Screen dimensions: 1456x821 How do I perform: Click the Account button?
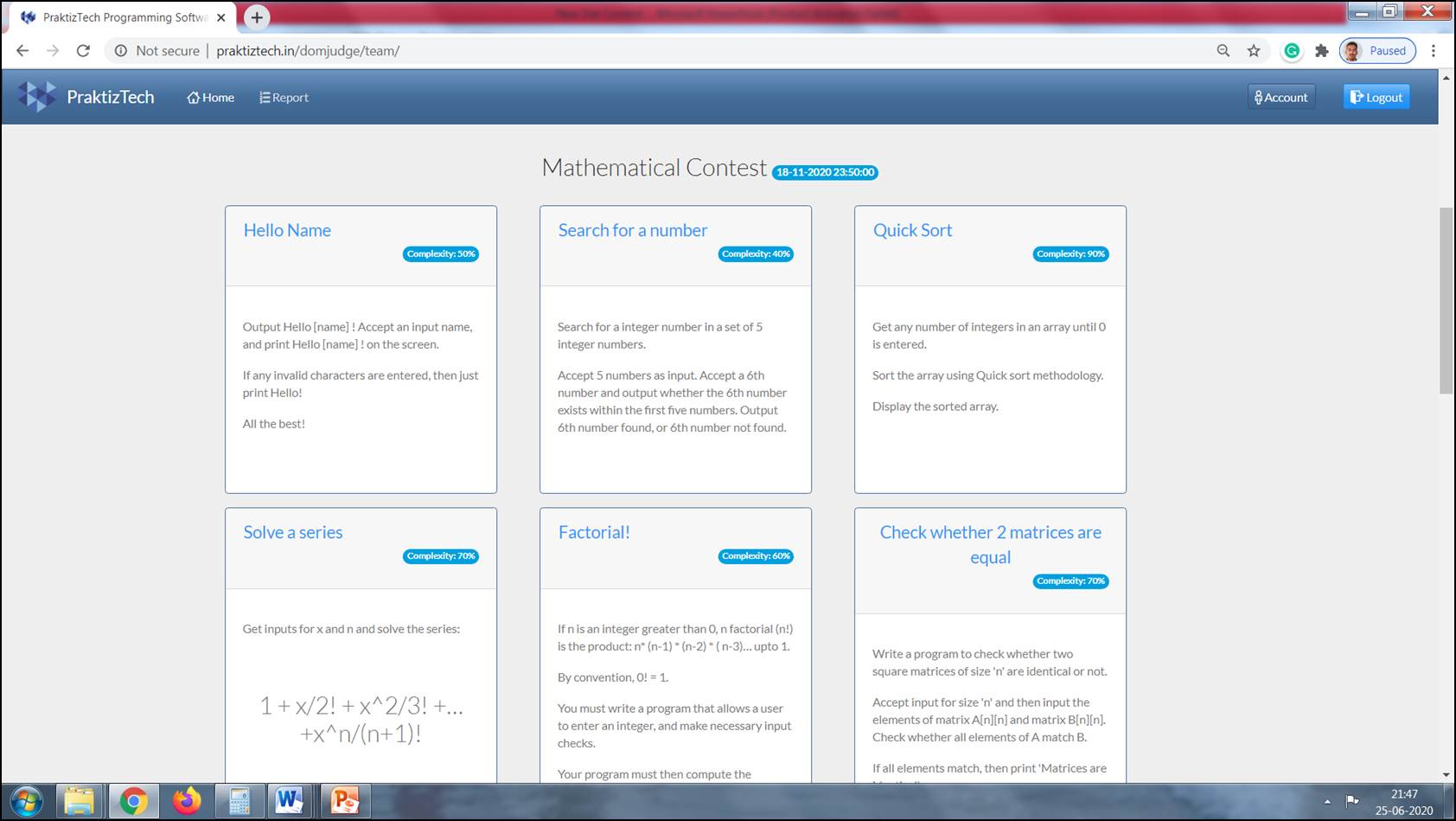(x=1280, y=97)
